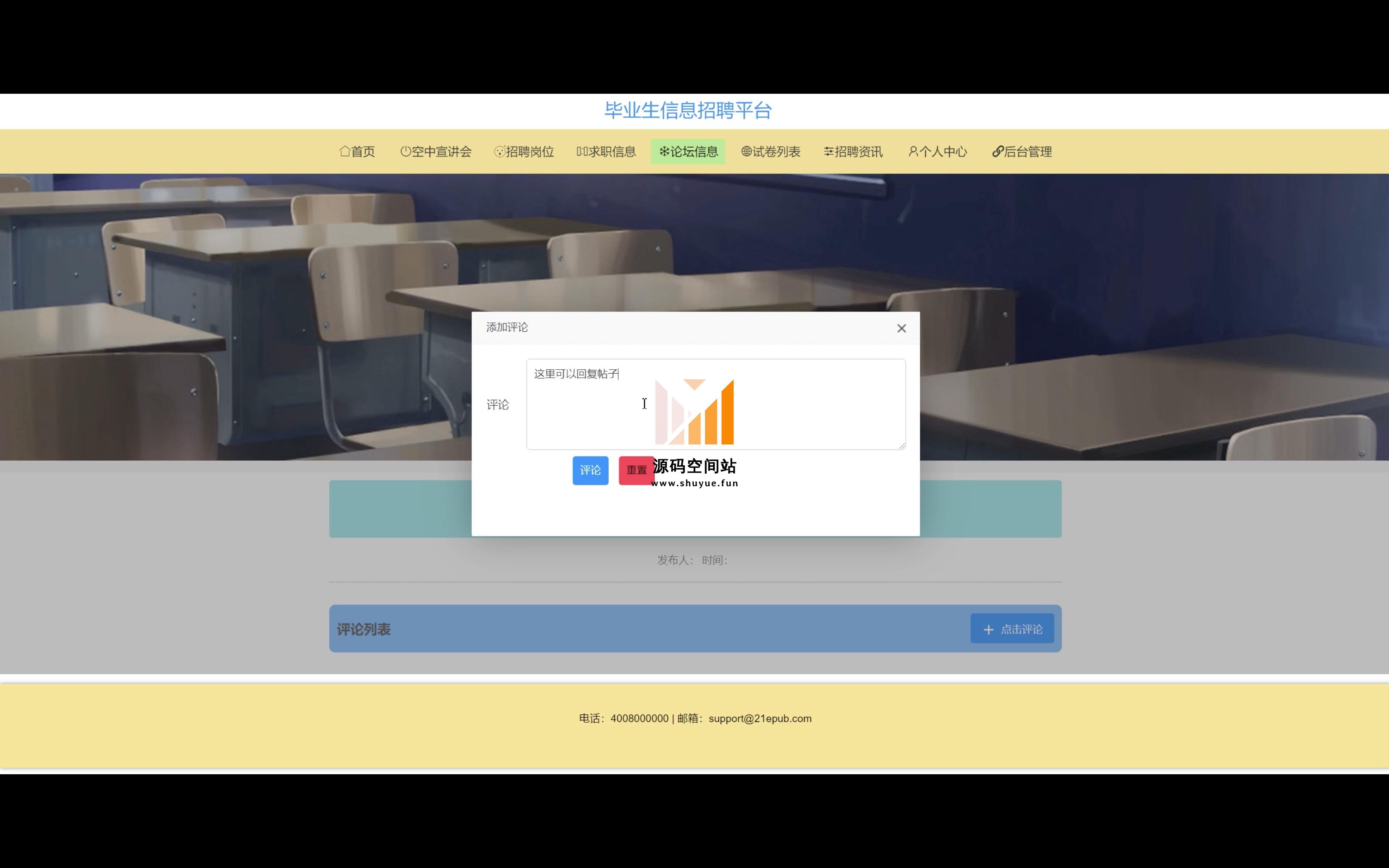The height and width of the screenshot is (868, 1389).
Task: Click the face icon beside 招聘岗位
Action: tap(499, 152)
